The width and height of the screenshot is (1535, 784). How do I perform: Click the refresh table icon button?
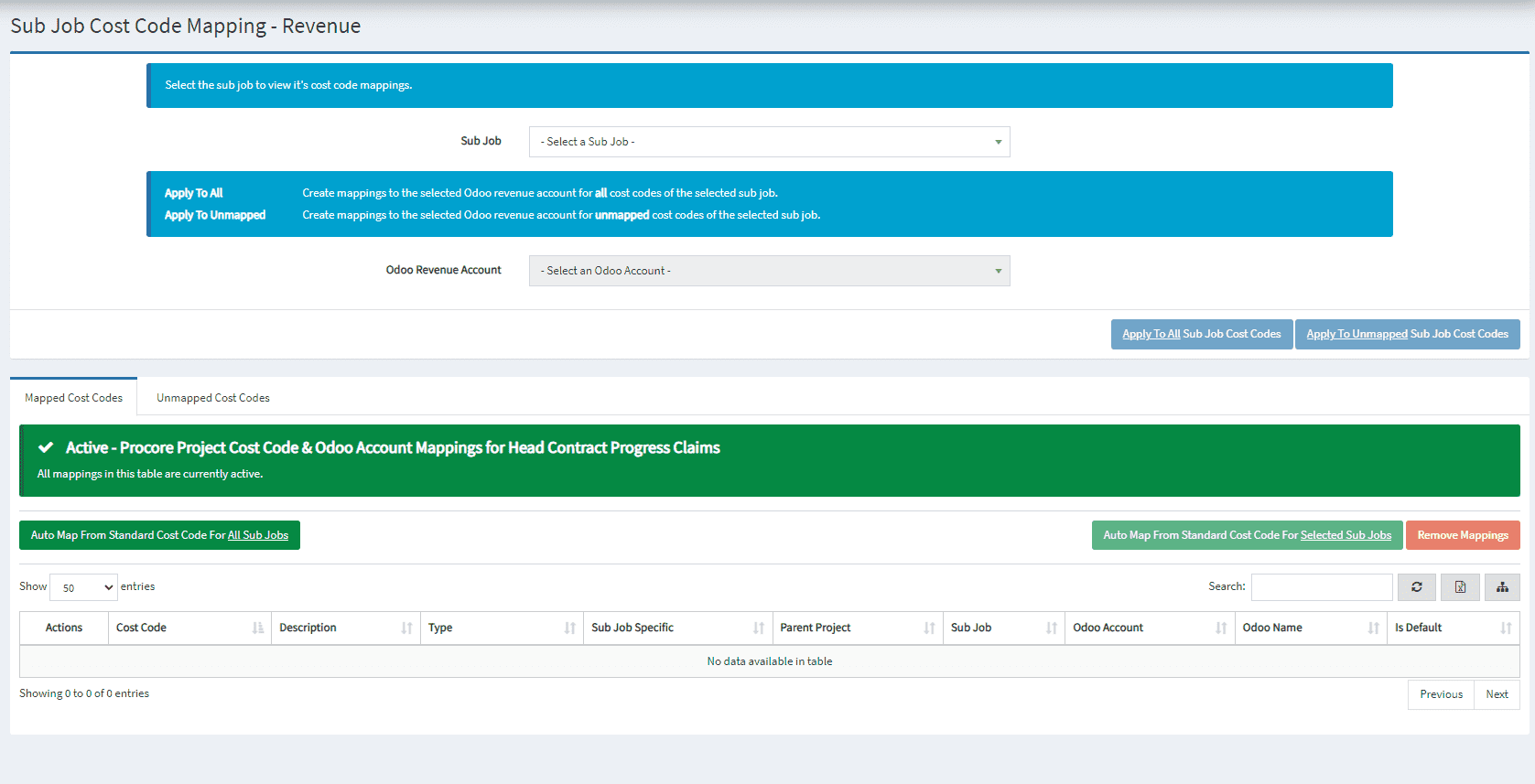tap(1416, 587)
